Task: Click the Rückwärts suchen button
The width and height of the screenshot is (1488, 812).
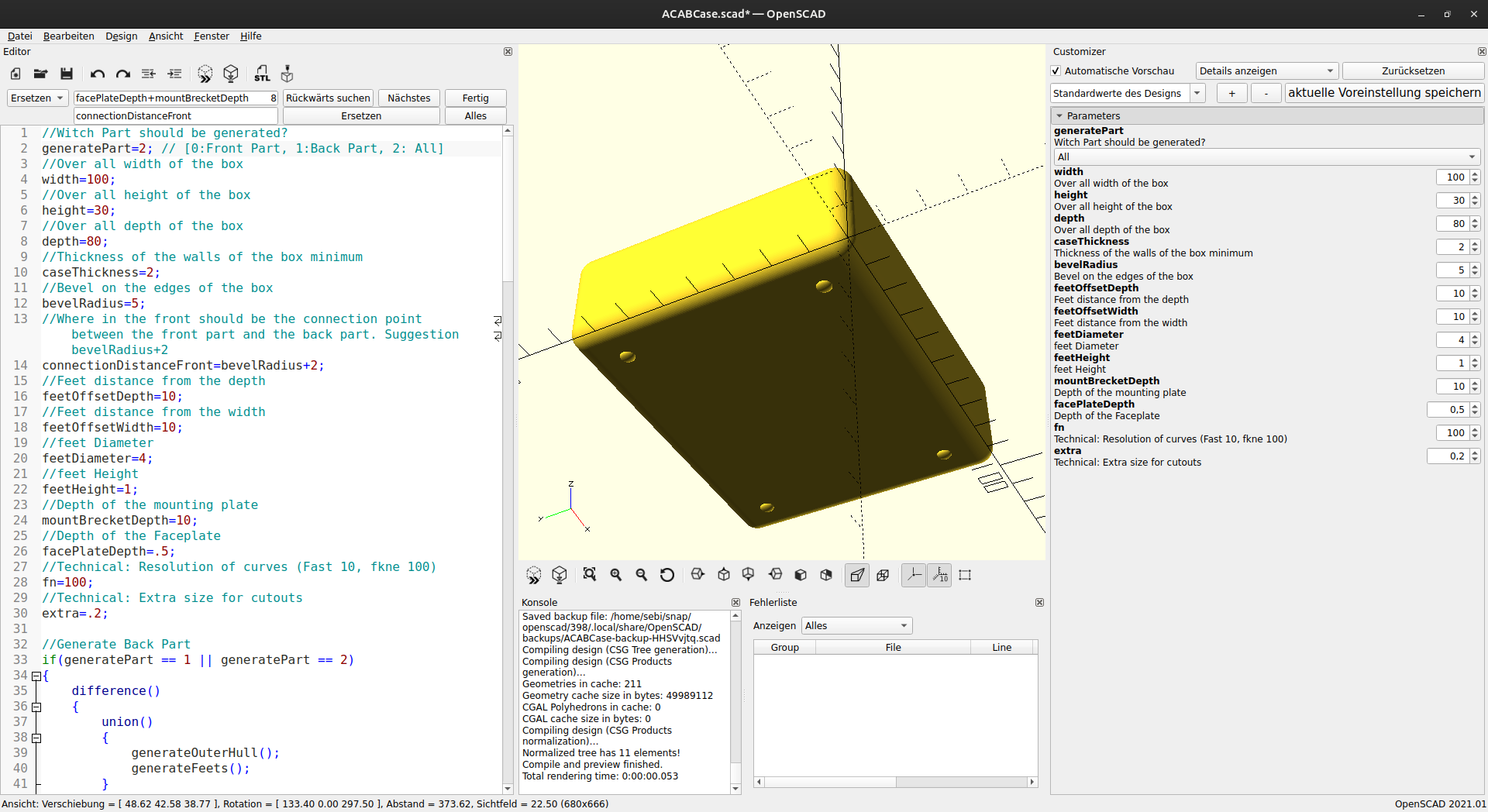Action: 328,98
